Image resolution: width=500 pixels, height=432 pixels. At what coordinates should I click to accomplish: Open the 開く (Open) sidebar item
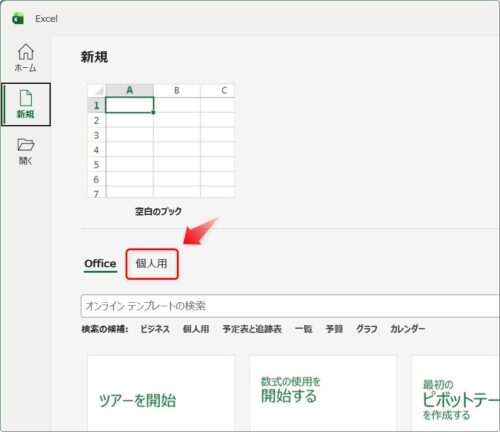point(26,152)
